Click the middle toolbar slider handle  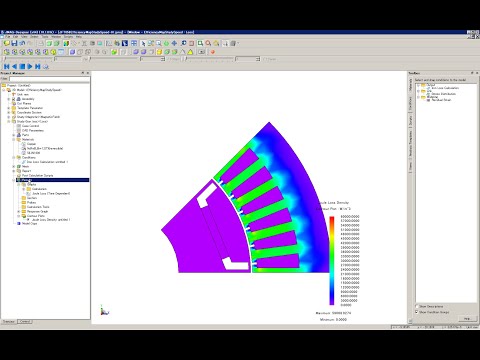point(90,59)
